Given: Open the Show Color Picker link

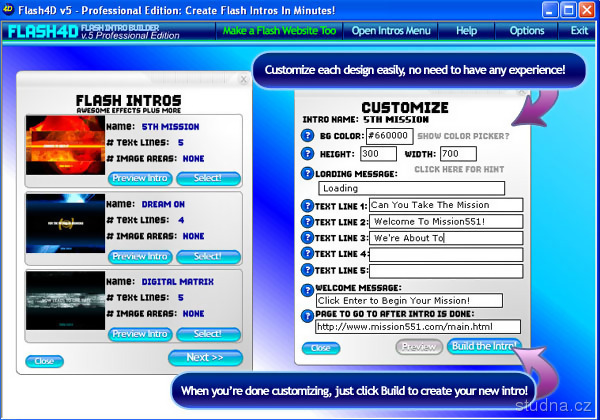Looking at the screenshot, I should click(x=463, y=136).
